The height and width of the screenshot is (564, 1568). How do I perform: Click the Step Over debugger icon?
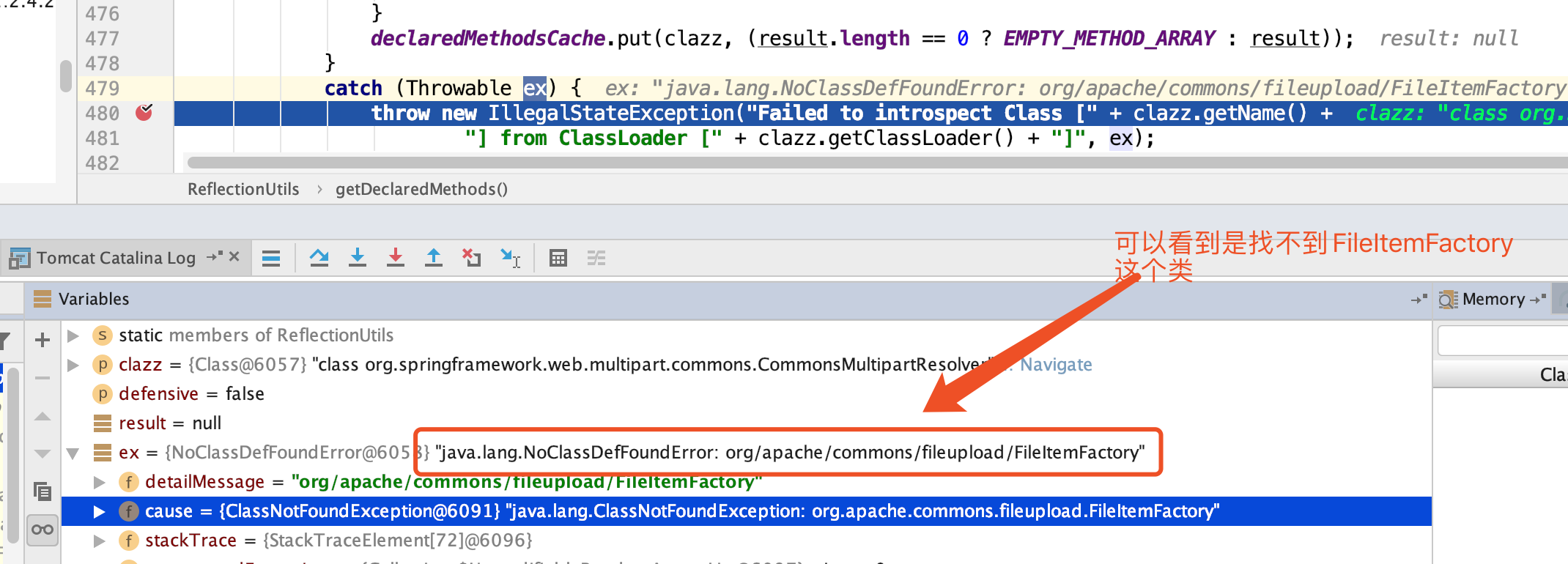click(x=319, y=258)
